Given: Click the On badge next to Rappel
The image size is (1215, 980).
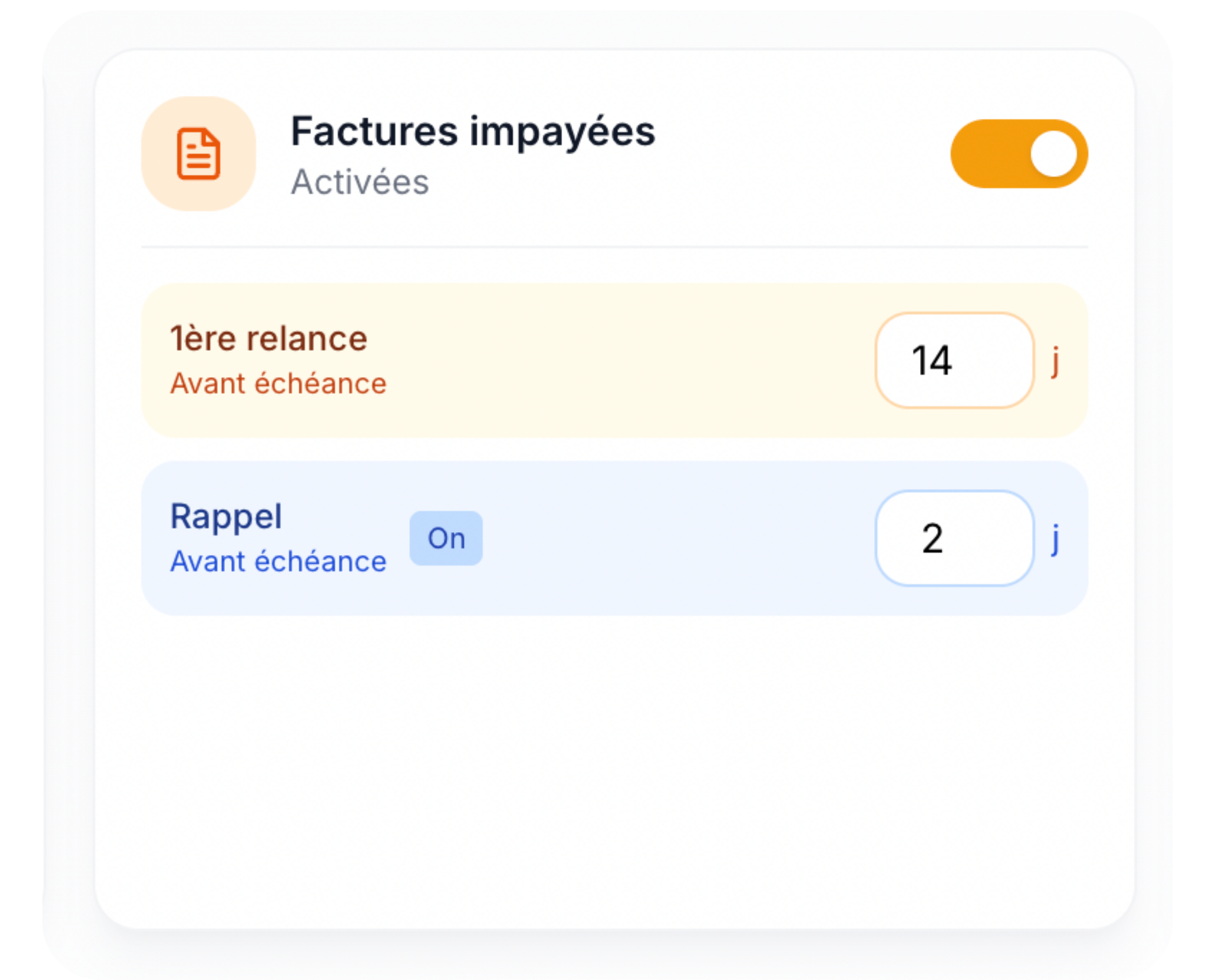Looking at the screenshot, I should (446, 537).
